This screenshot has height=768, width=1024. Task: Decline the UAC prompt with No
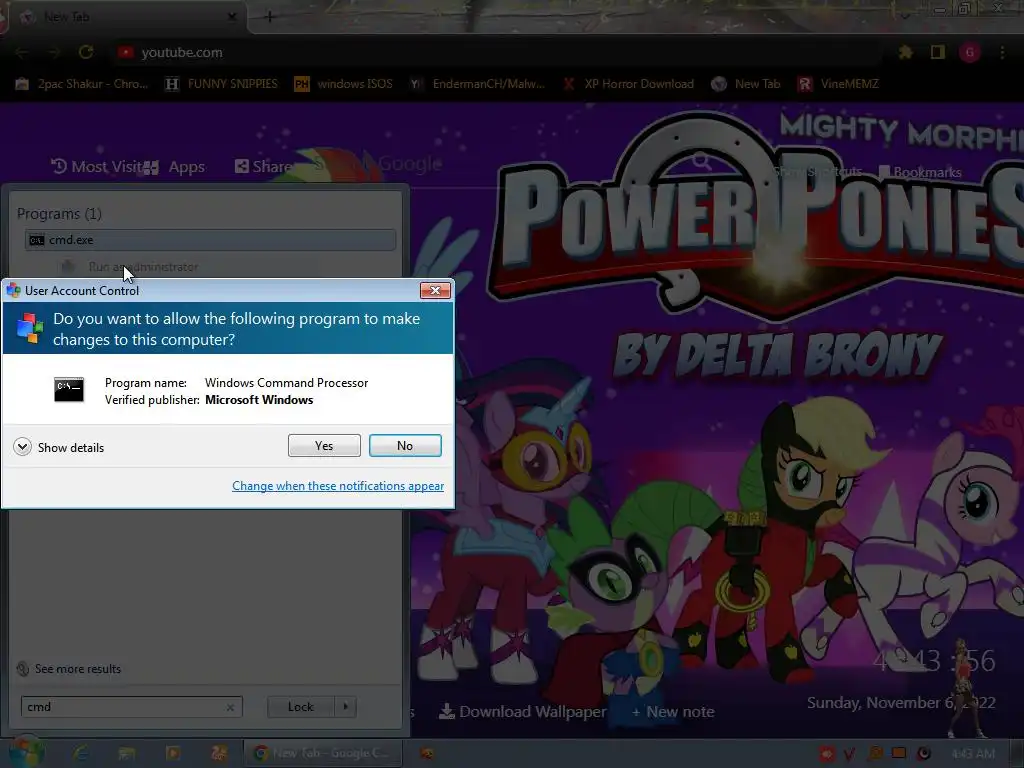[405, 445]
